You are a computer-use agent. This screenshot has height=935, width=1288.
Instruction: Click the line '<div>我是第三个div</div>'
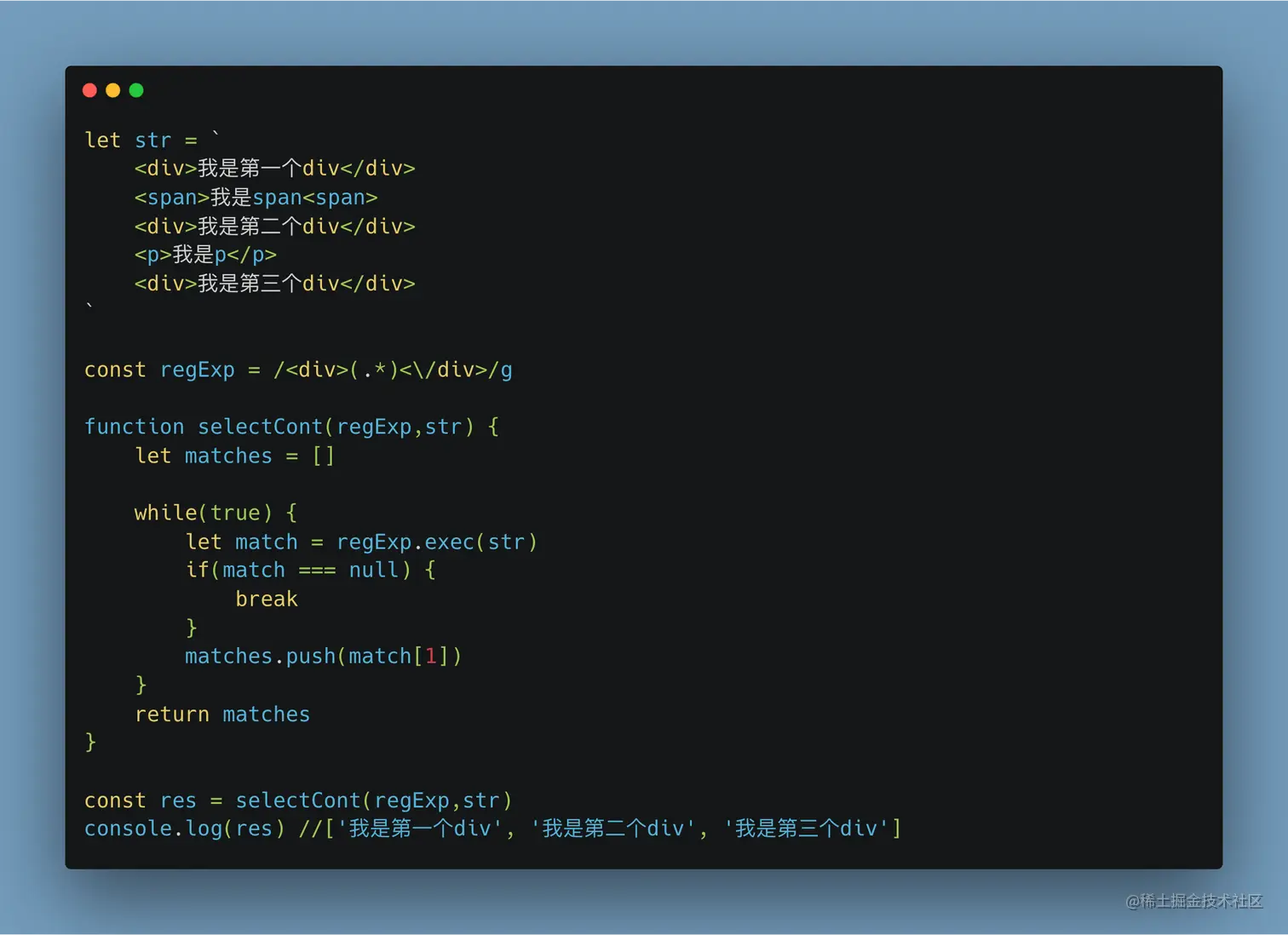click(x=274, y=284)
